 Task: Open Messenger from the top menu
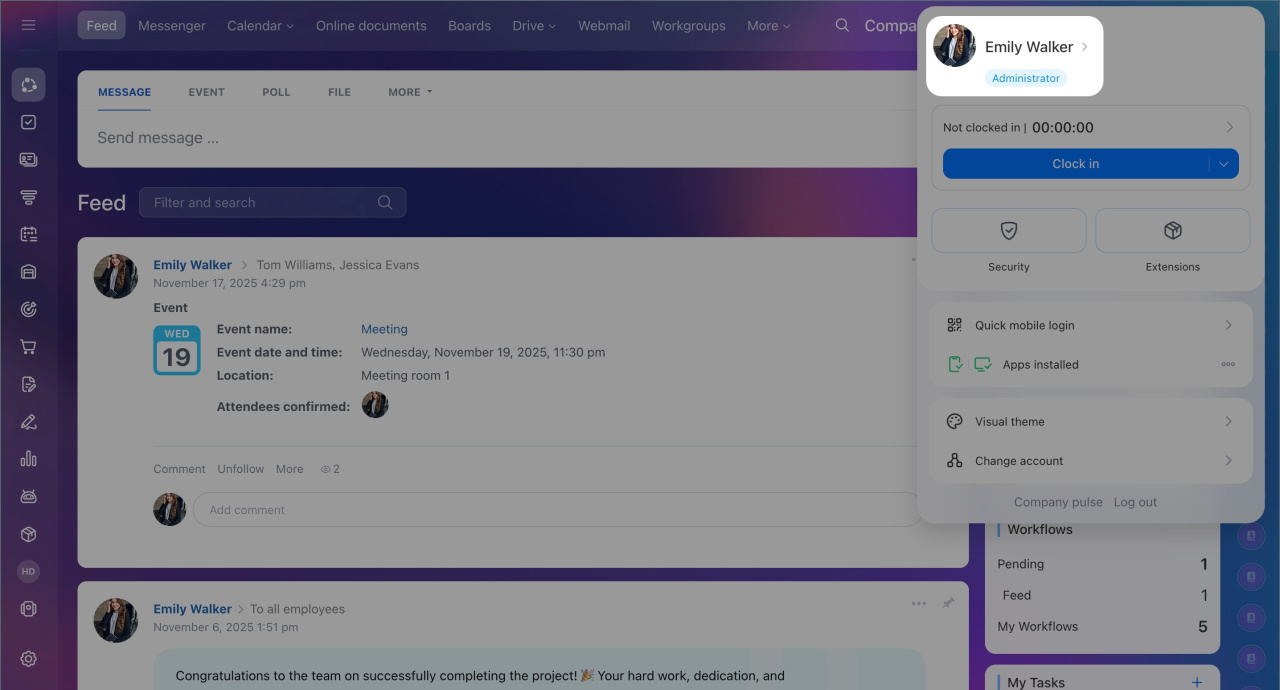[172, 25]
